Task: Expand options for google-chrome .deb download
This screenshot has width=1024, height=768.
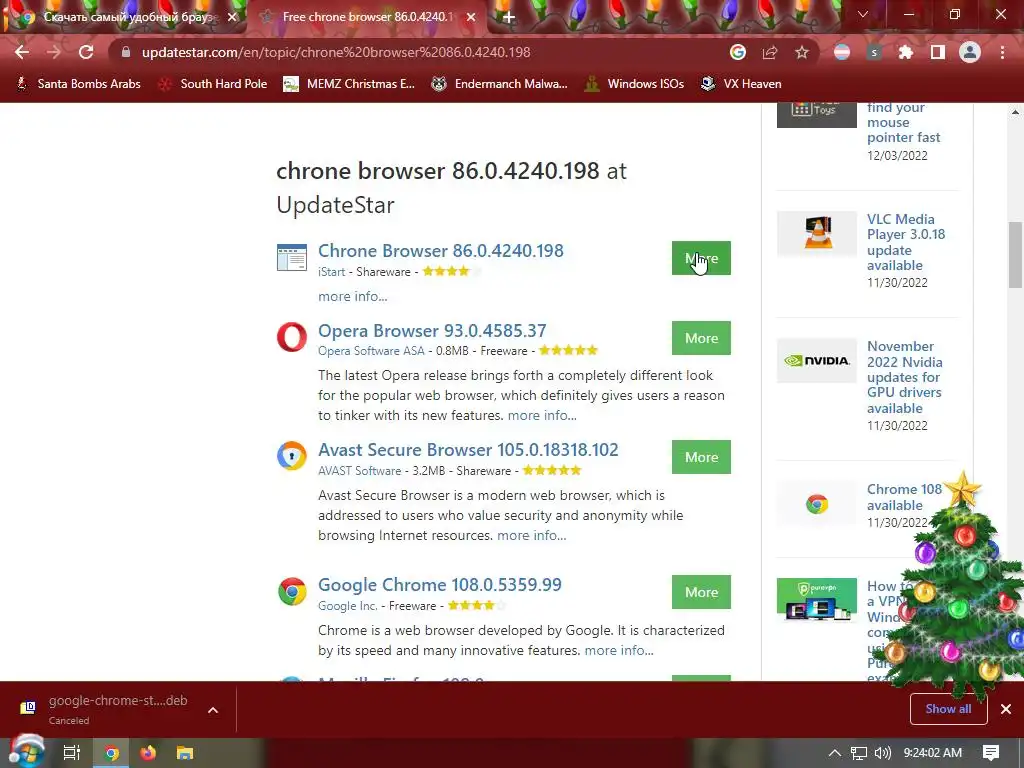Action: [213, 710]
